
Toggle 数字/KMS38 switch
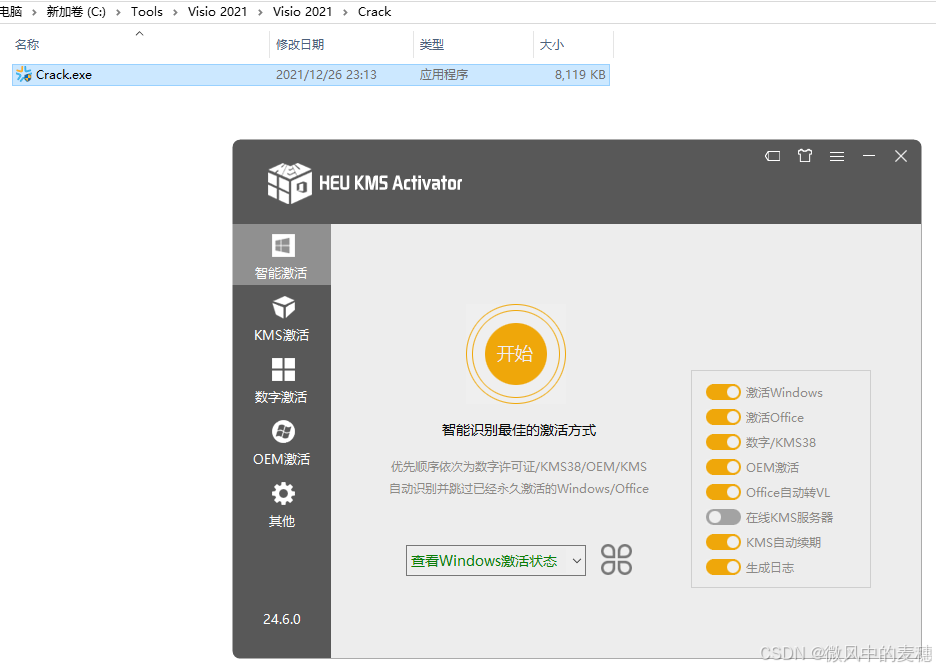tap(723, 442)
